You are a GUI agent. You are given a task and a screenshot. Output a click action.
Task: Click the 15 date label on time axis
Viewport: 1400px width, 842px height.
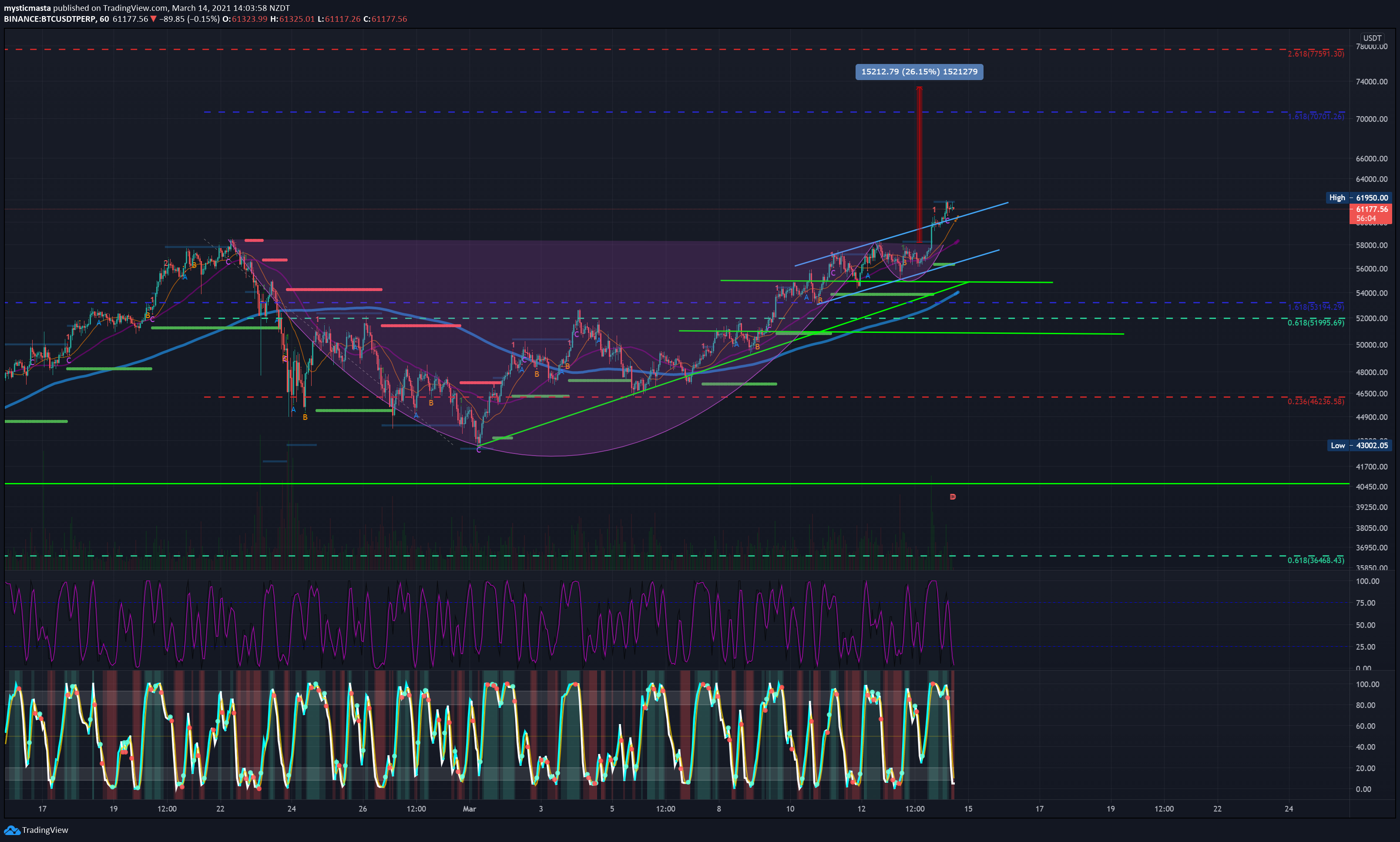(x=968, y=809)
